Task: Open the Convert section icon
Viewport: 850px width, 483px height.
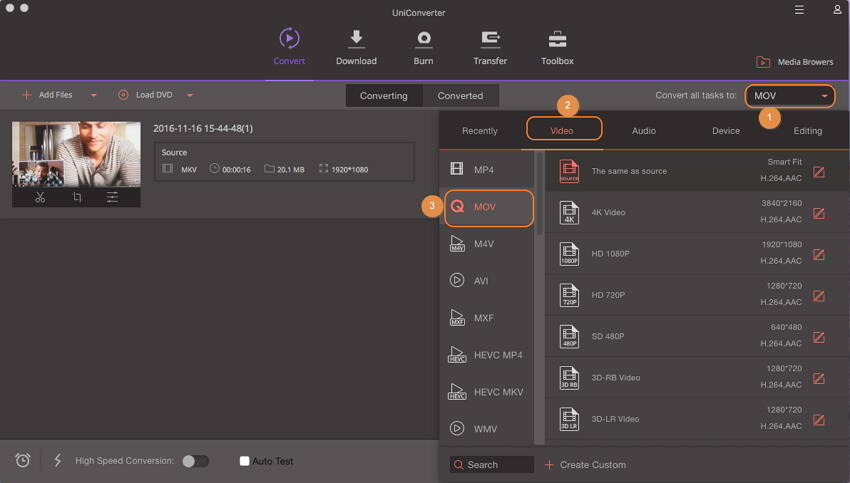Action: (289, 38)
